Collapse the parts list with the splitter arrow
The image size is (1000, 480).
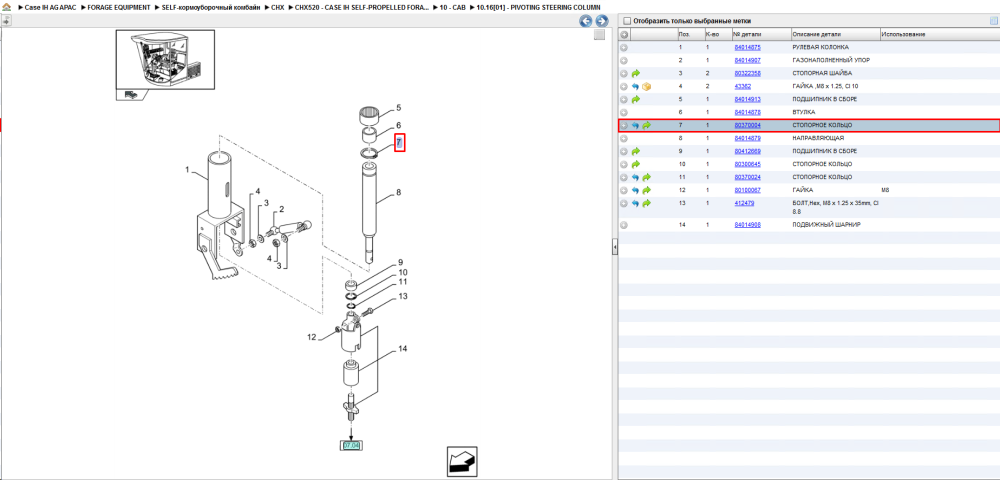[614, 246]
